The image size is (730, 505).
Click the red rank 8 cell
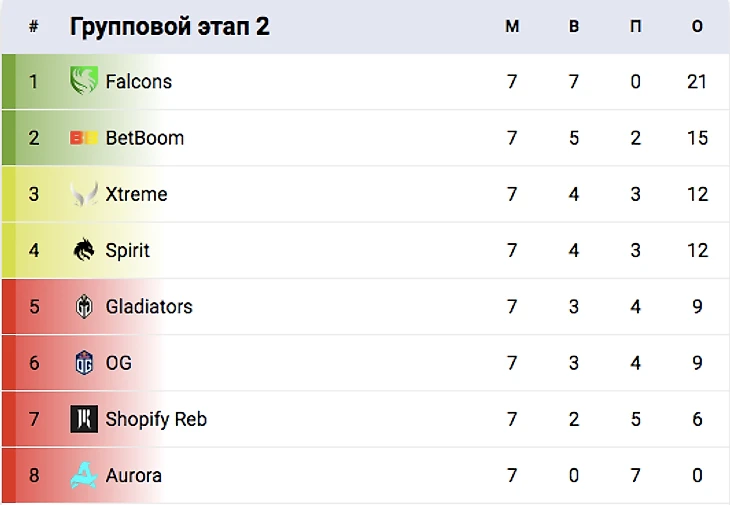(34, 475)
